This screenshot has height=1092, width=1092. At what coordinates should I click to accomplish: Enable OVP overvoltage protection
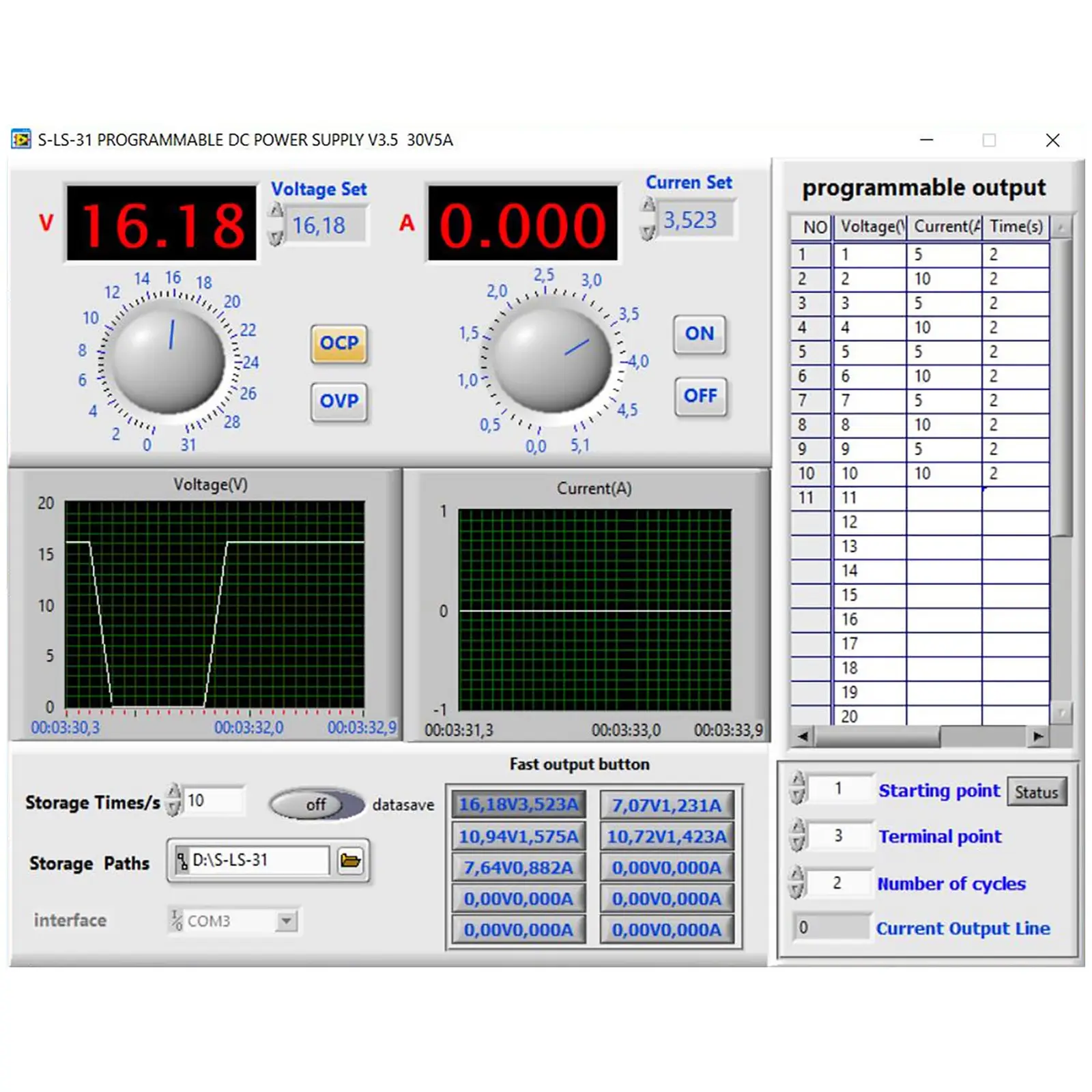(x=339, y=401)
